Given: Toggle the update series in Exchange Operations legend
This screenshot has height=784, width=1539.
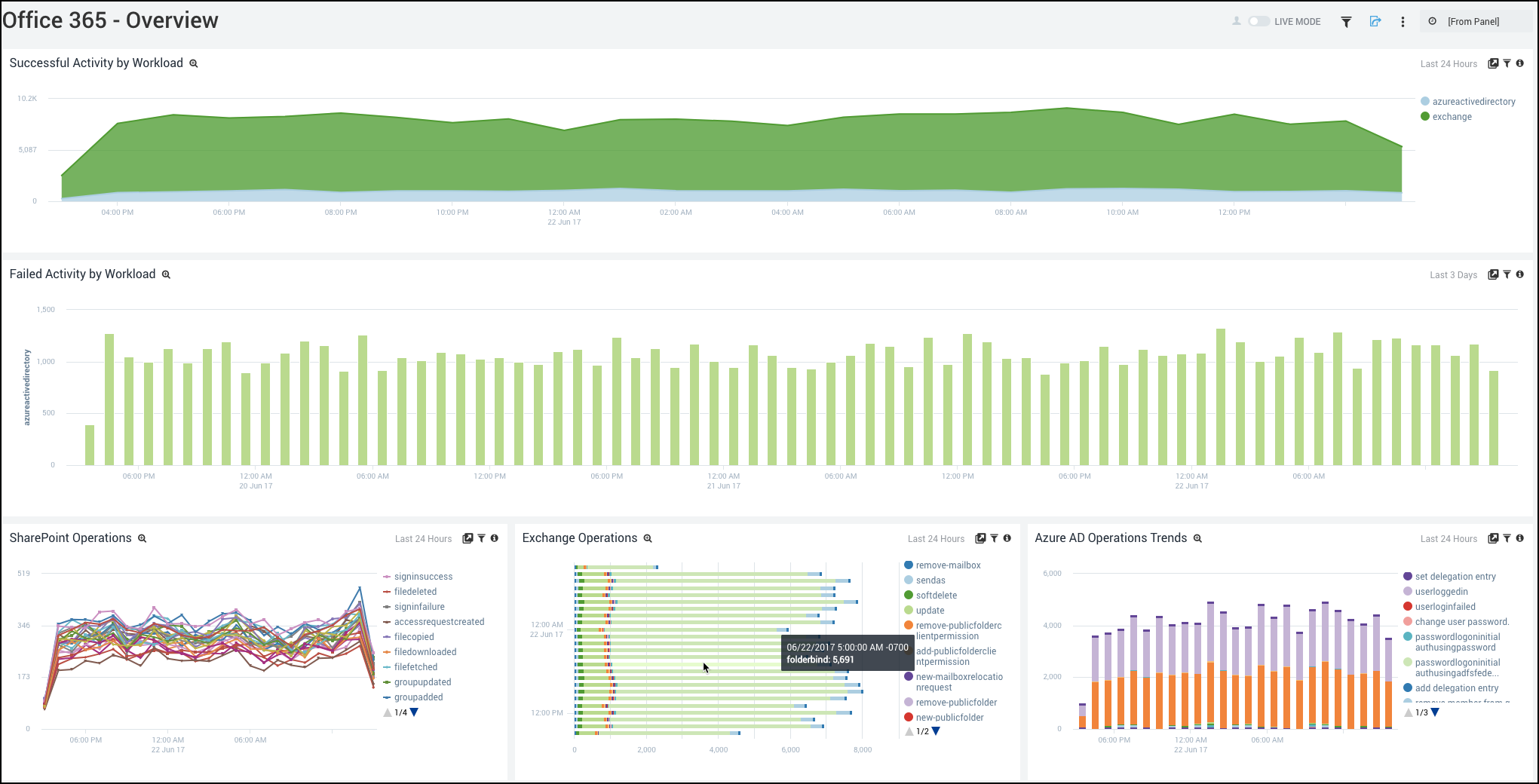Looking at the screenshot, I should (929, 610).
